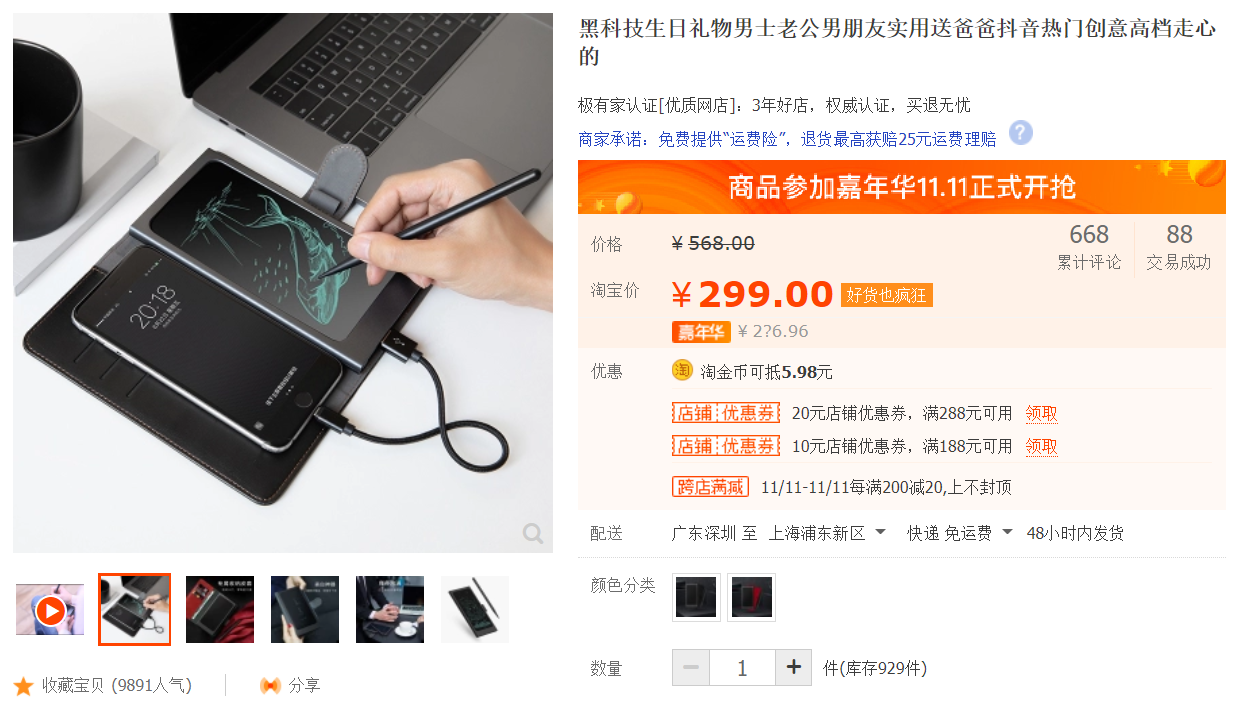1236x702 pixels.
Task: Select the black color option swatch
Action: pos(696,597)
